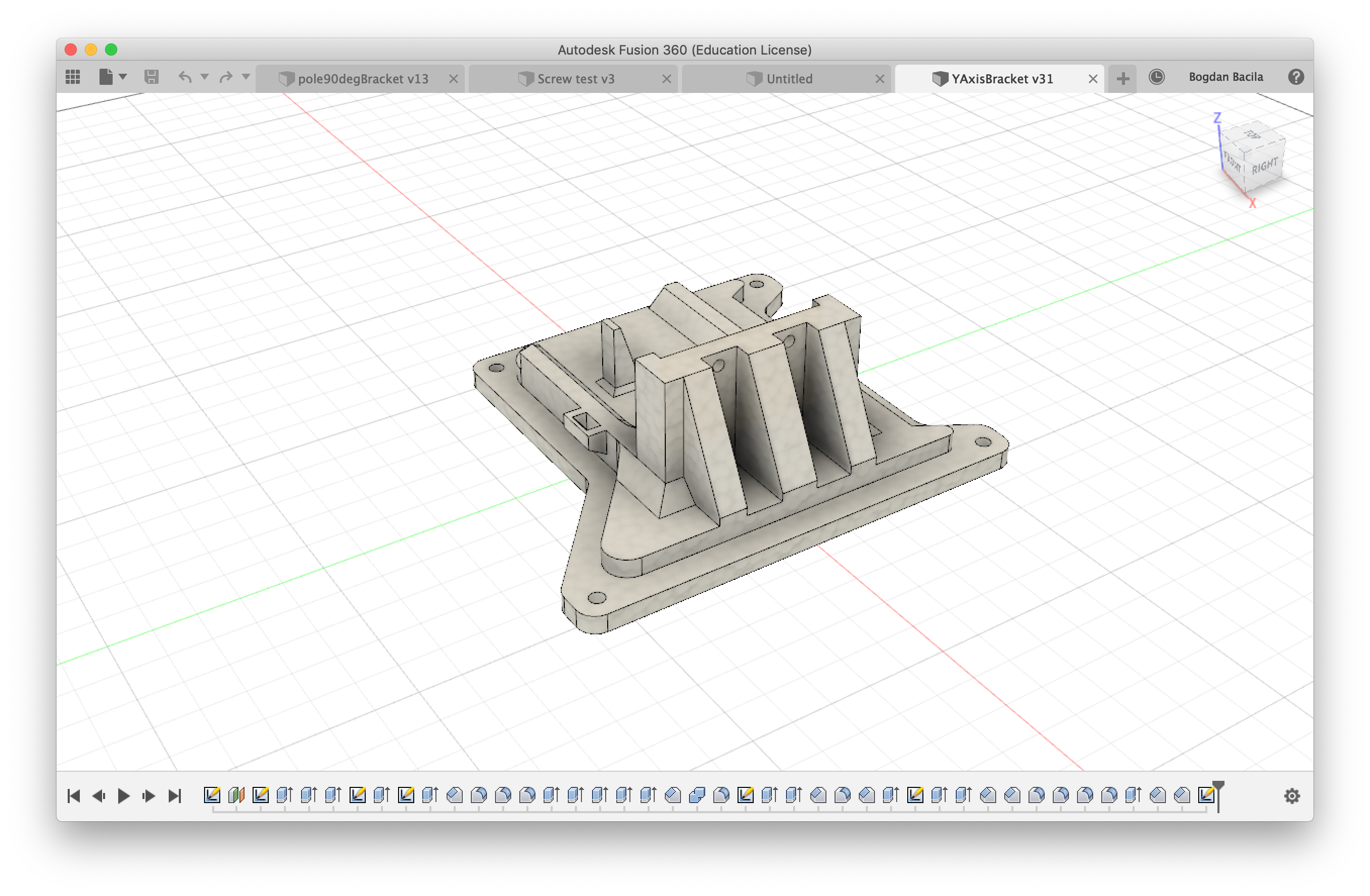Image resolution: width=1370 pixels, height=896 pixels.
Task: Open the Job Status clock icon
Action: coord(1156,77)
